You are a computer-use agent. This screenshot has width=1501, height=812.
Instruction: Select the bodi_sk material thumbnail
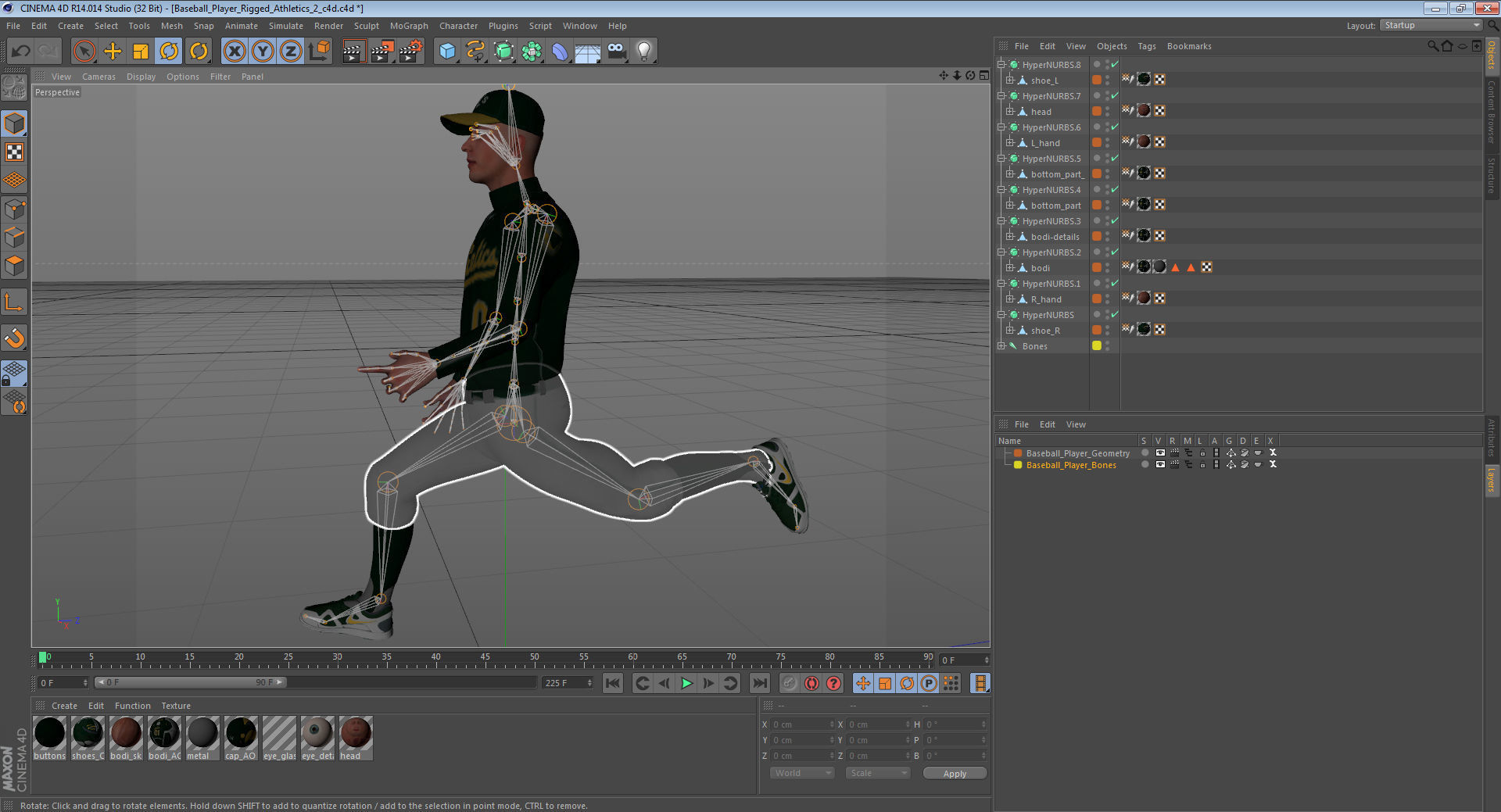(126, 738)
